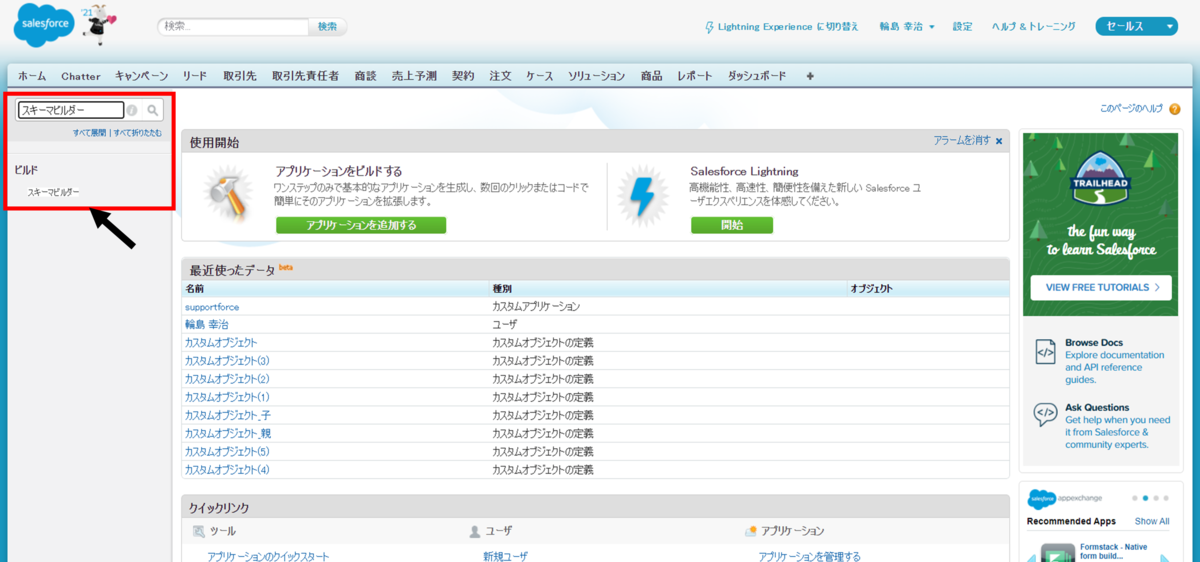Image resolution: width=1200 pixels, height=562 pixels.
Task: Click the すべて折りたたむ link
Action: click(138, 133)
